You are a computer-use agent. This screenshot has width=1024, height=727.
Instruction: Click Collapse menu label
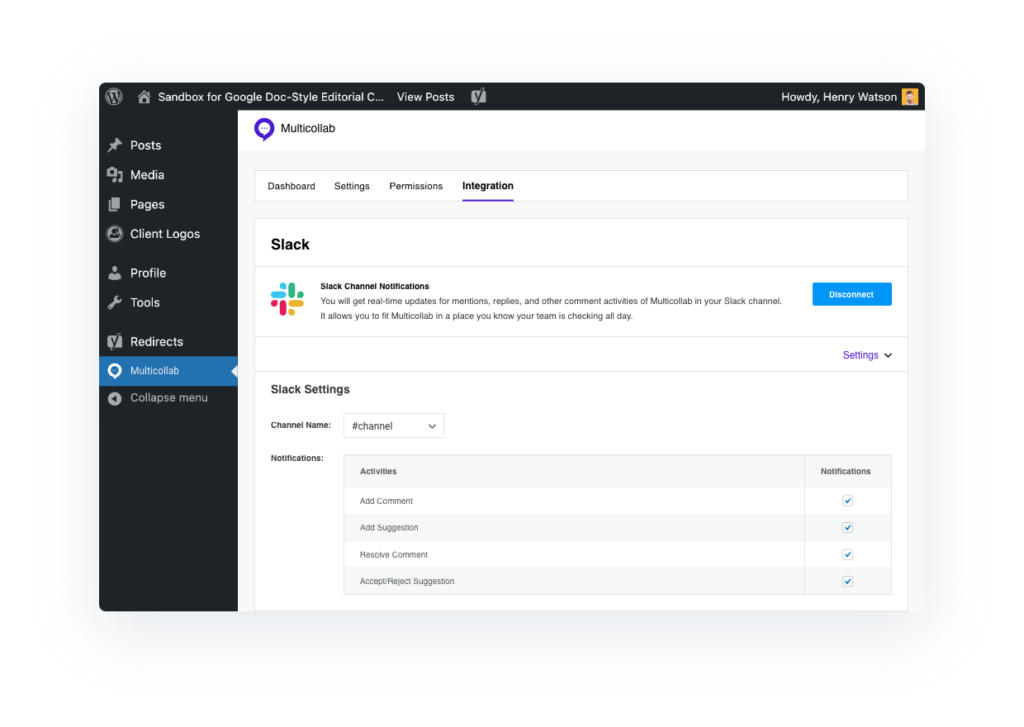169,398
